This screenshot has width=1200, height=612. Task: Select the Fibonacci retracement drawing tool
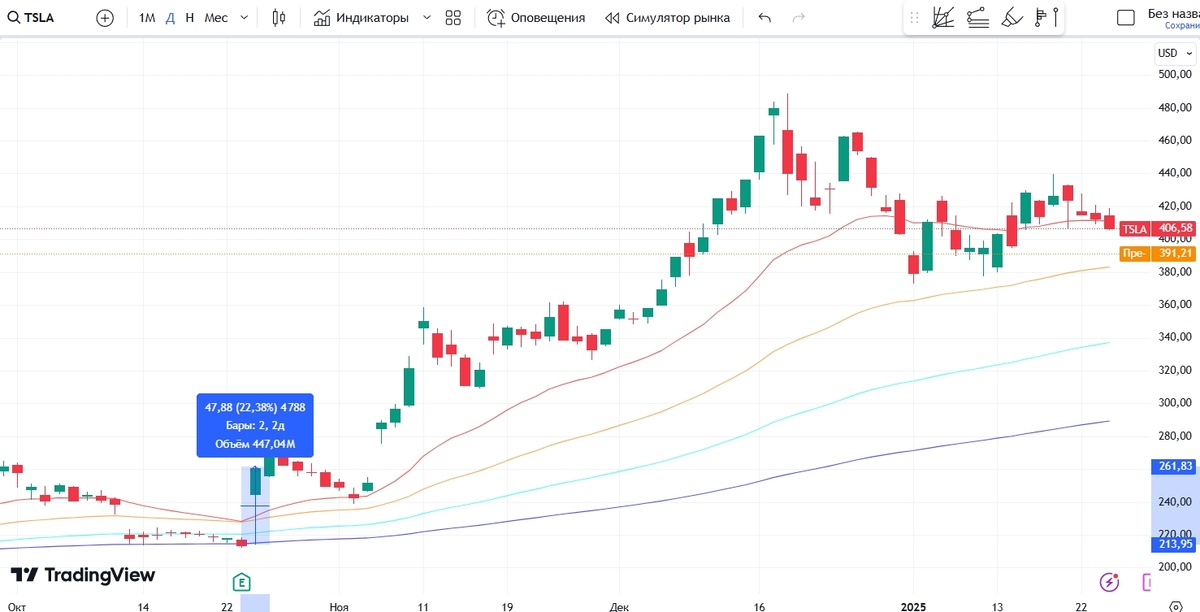pos(978,18)
